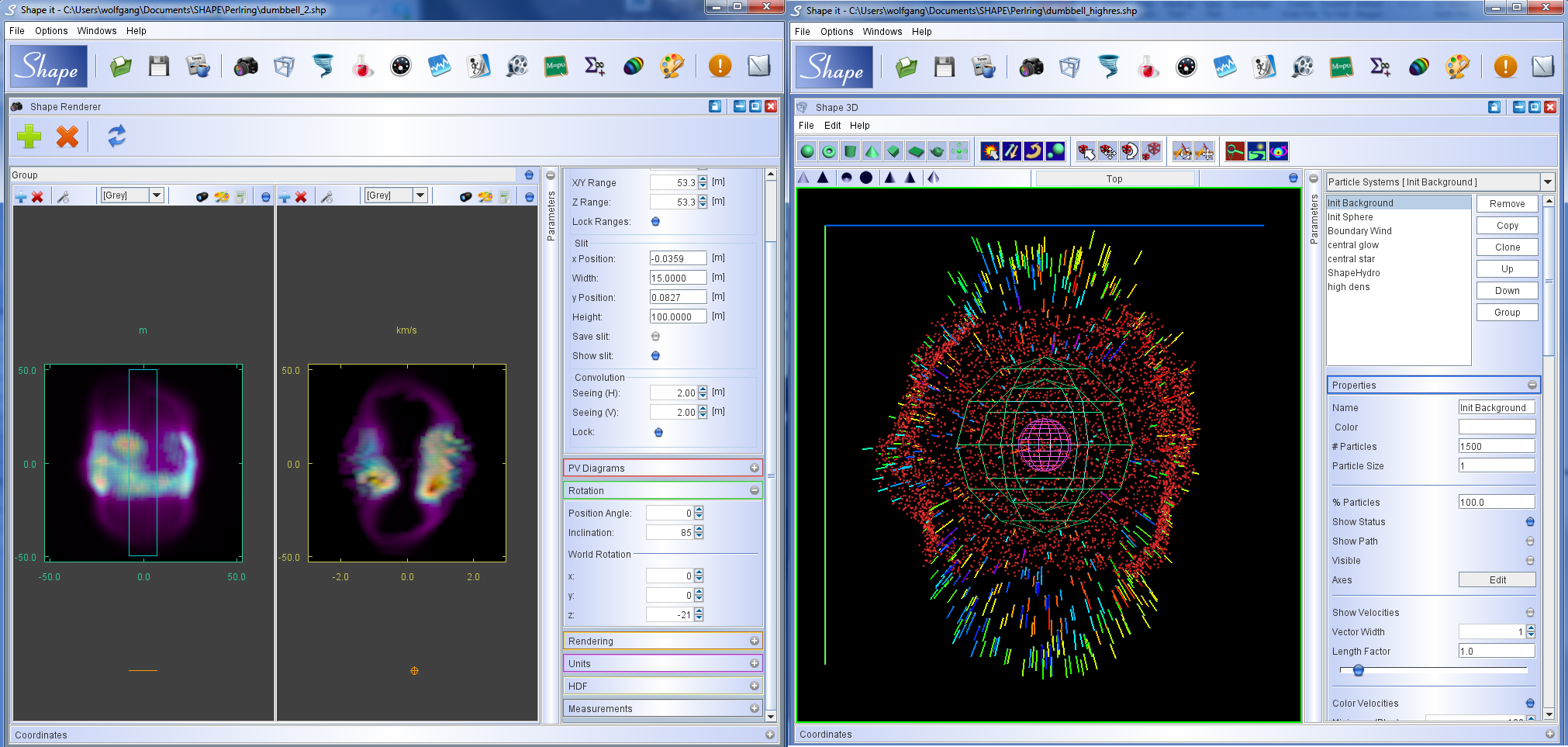This screenshot has height=747, width=1568.
Task: Click the blue refresh arrows in Shape Renderer
Action: point(116,137)
